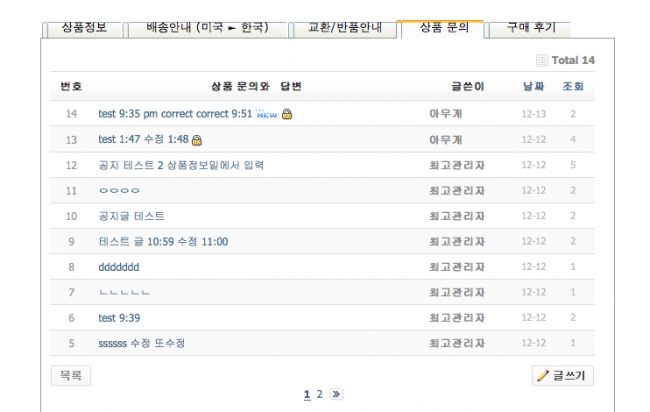The height and width of the screenshot is (412, 650).
Task: Click the 글쓰기 write button
Action: (x=563, y=376)
